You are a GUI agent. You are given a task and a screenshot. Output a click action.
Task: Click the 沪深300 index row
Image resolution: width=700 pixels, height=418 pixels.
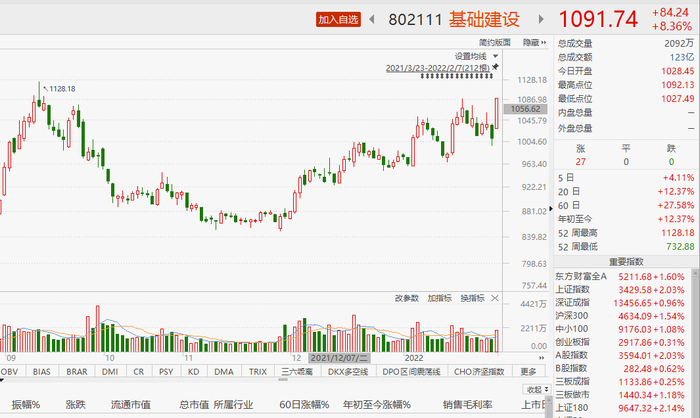point(622,316)
